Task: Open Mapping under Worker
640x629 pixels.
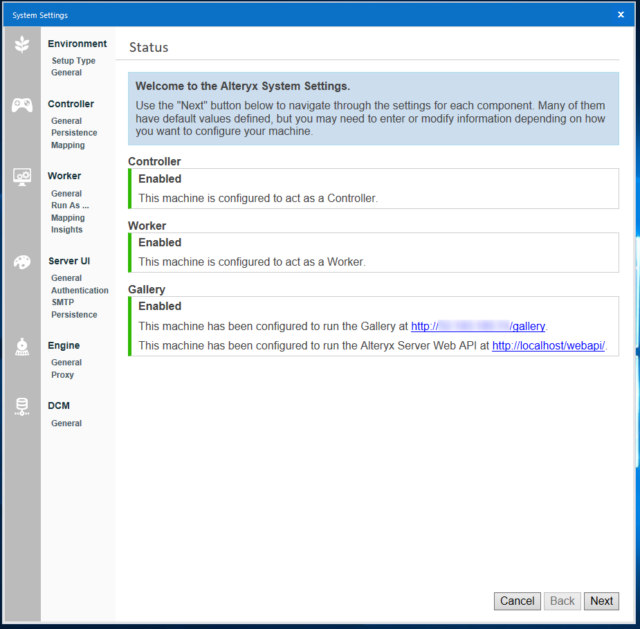Action: [68, 218]
